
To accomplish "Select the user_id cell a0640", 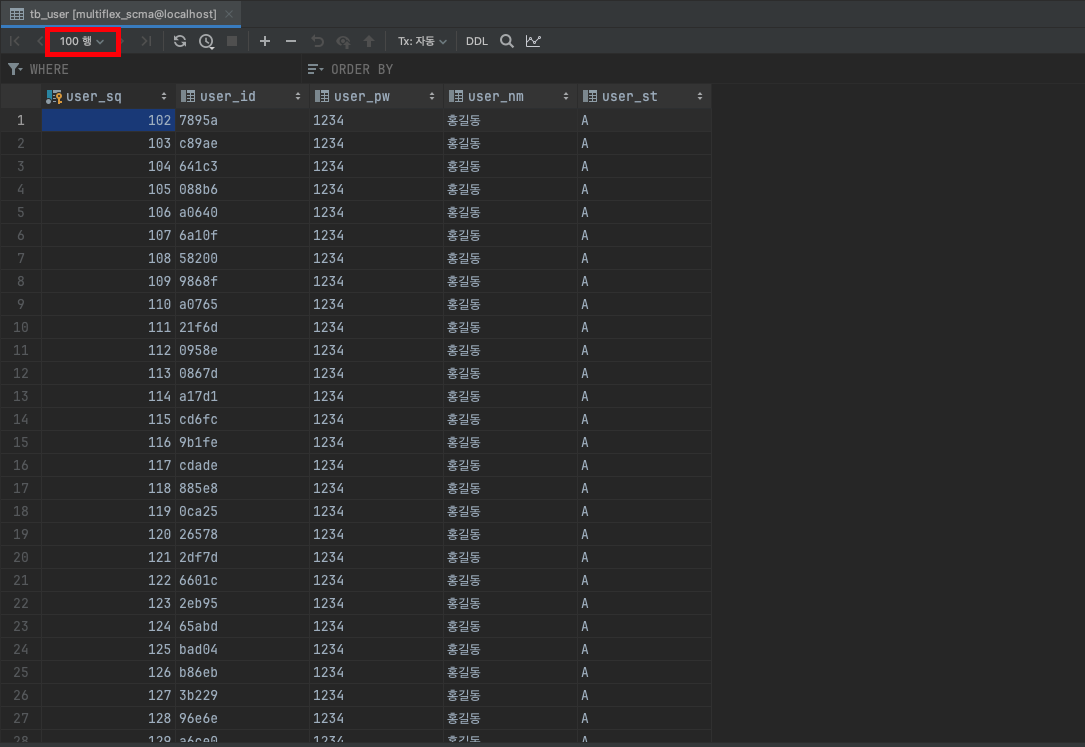I will 242,212.
